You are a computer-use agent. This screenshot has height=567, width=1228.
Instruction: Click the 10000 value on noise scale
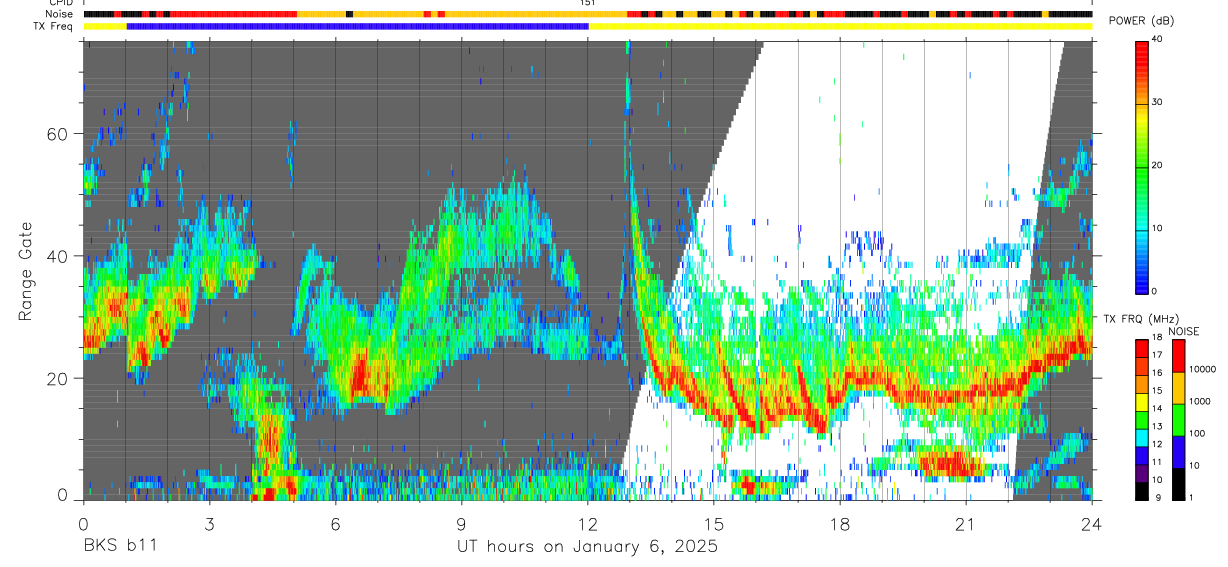click(x=1202, y=369)
